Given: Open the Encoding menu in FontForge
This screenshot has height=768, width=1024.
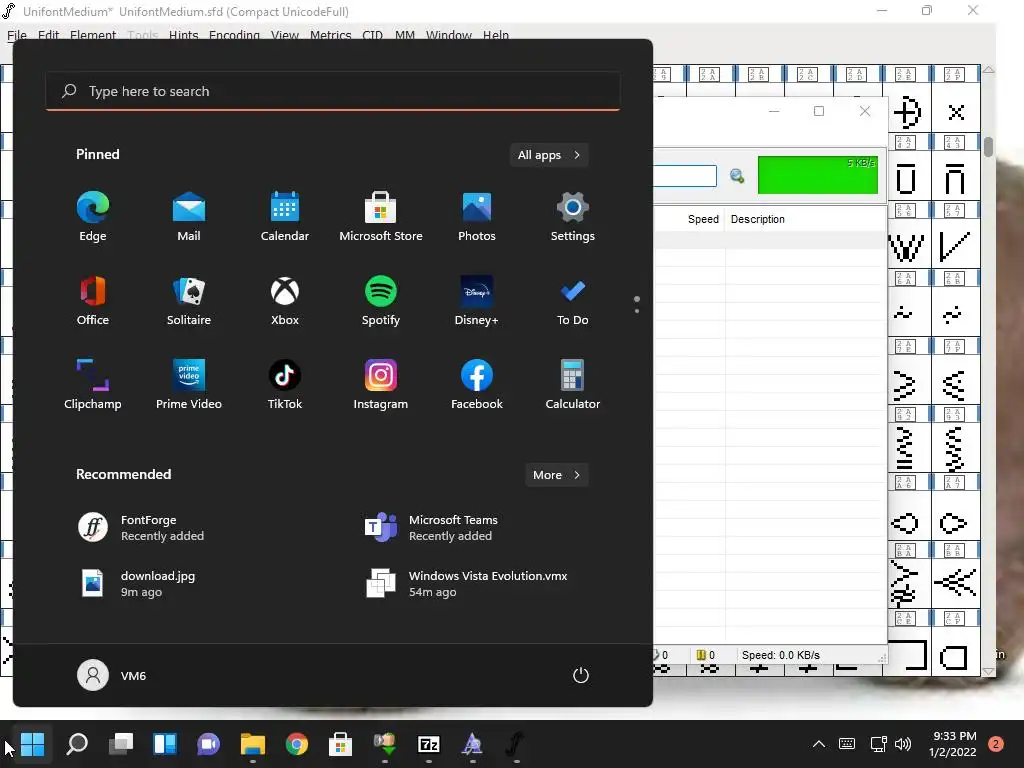Looking at the screenshot, I should [x=234, y=35].
